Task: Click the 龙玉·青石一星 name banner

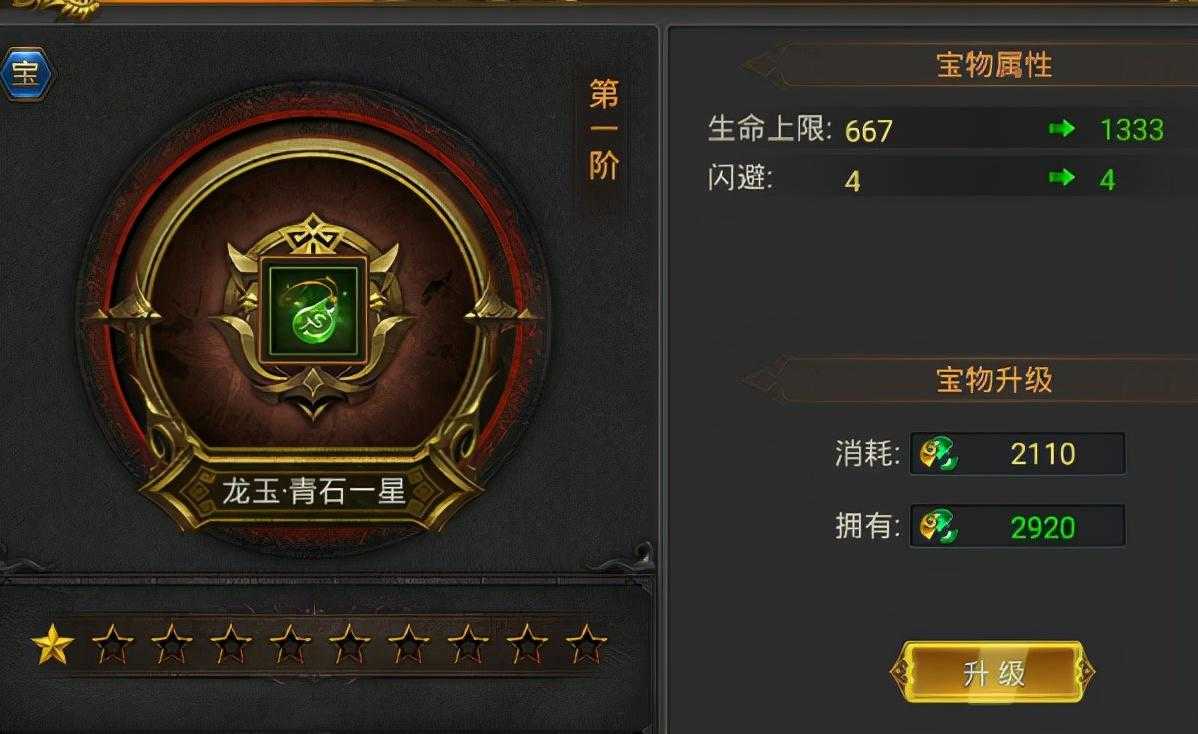Action: 313,491
